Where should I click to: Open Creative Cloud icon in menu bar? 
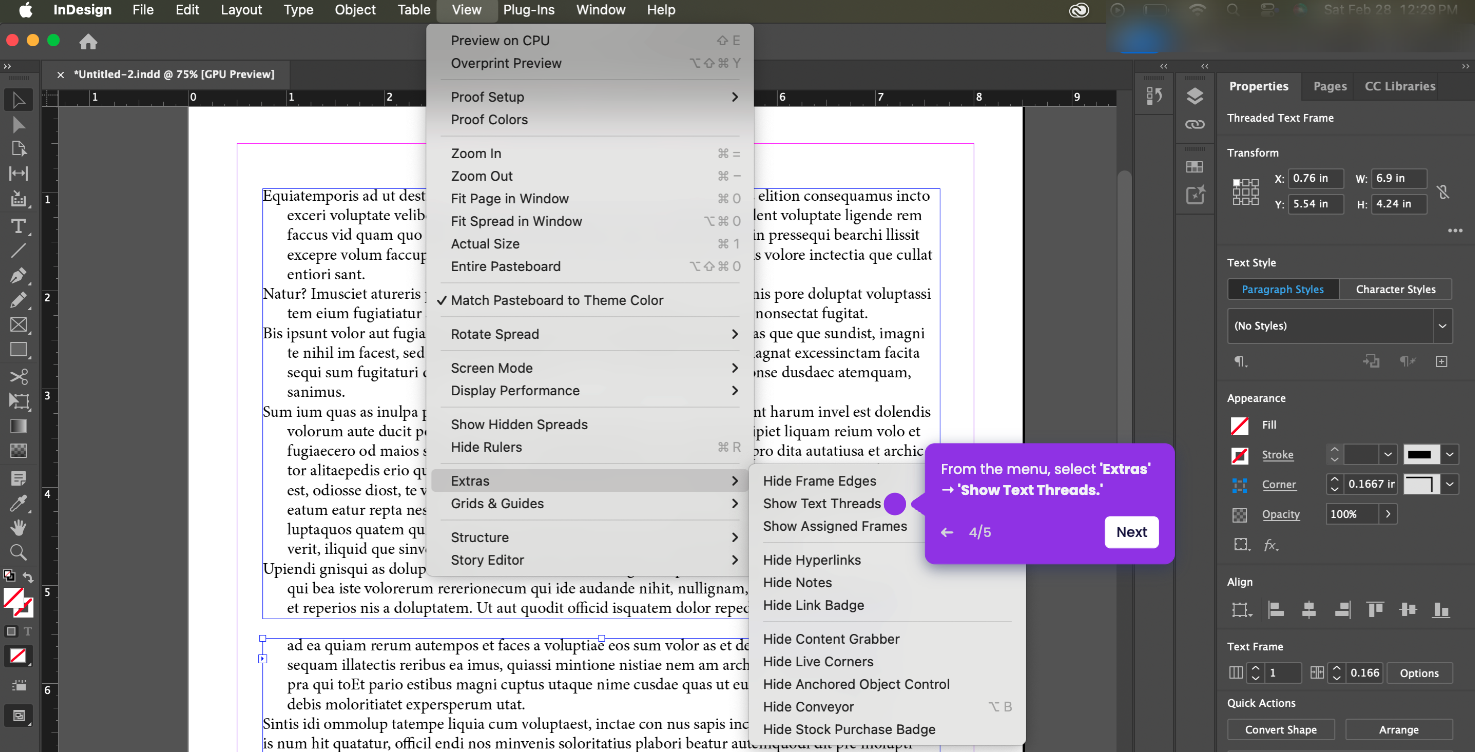pyautogui.click(x=1079, y=10)
